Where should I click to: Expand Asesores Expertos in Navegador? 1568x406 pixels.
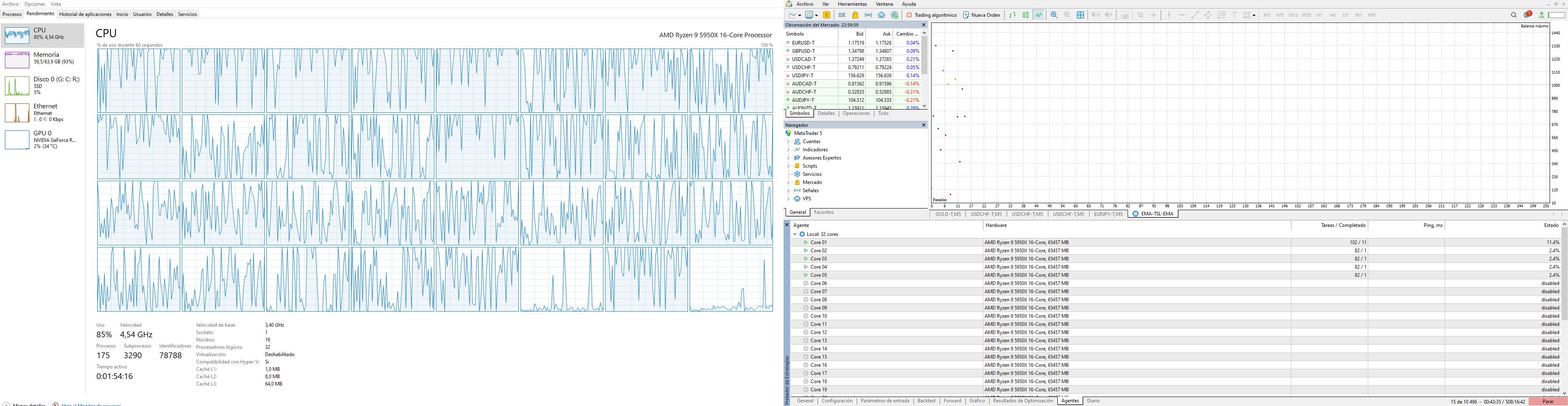788,158
